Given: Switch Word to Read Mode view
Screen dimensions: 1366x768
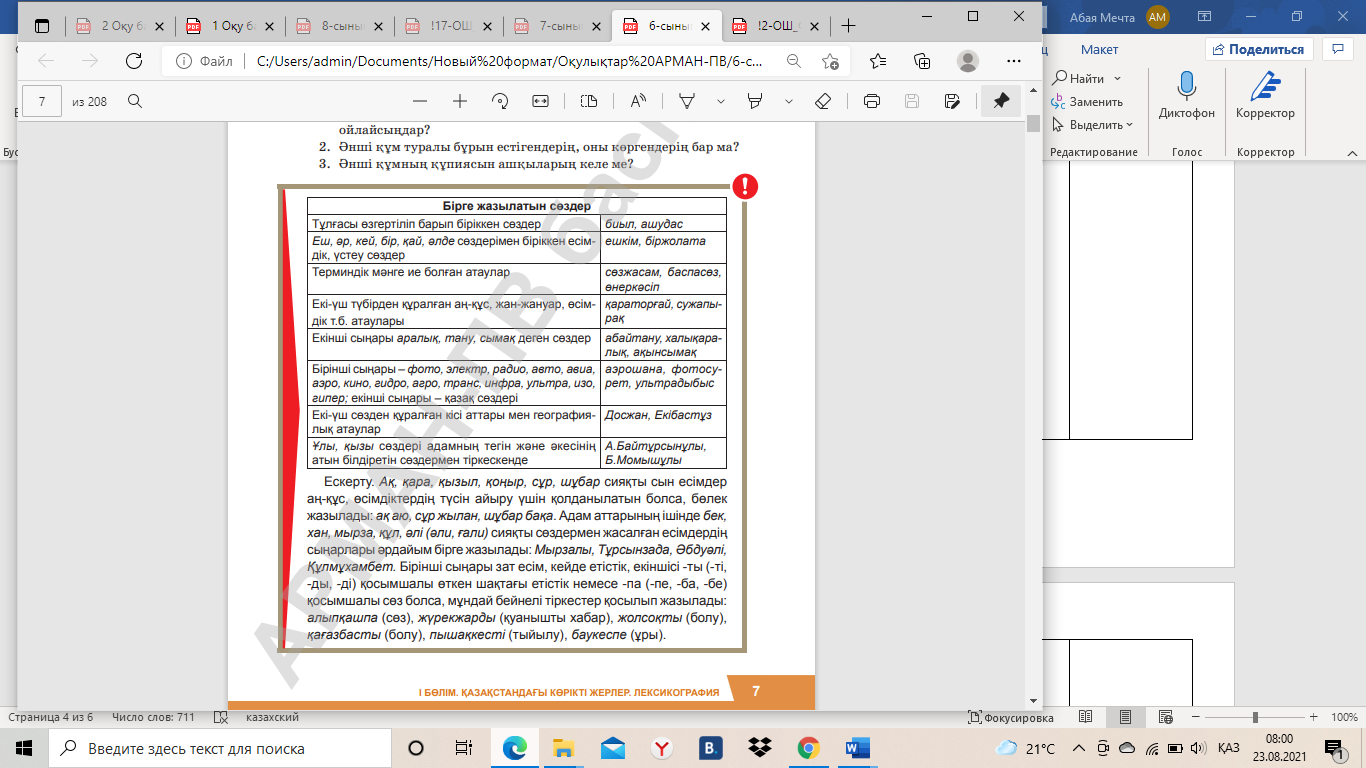Looking at the screenshot, I should point(1086,718).
